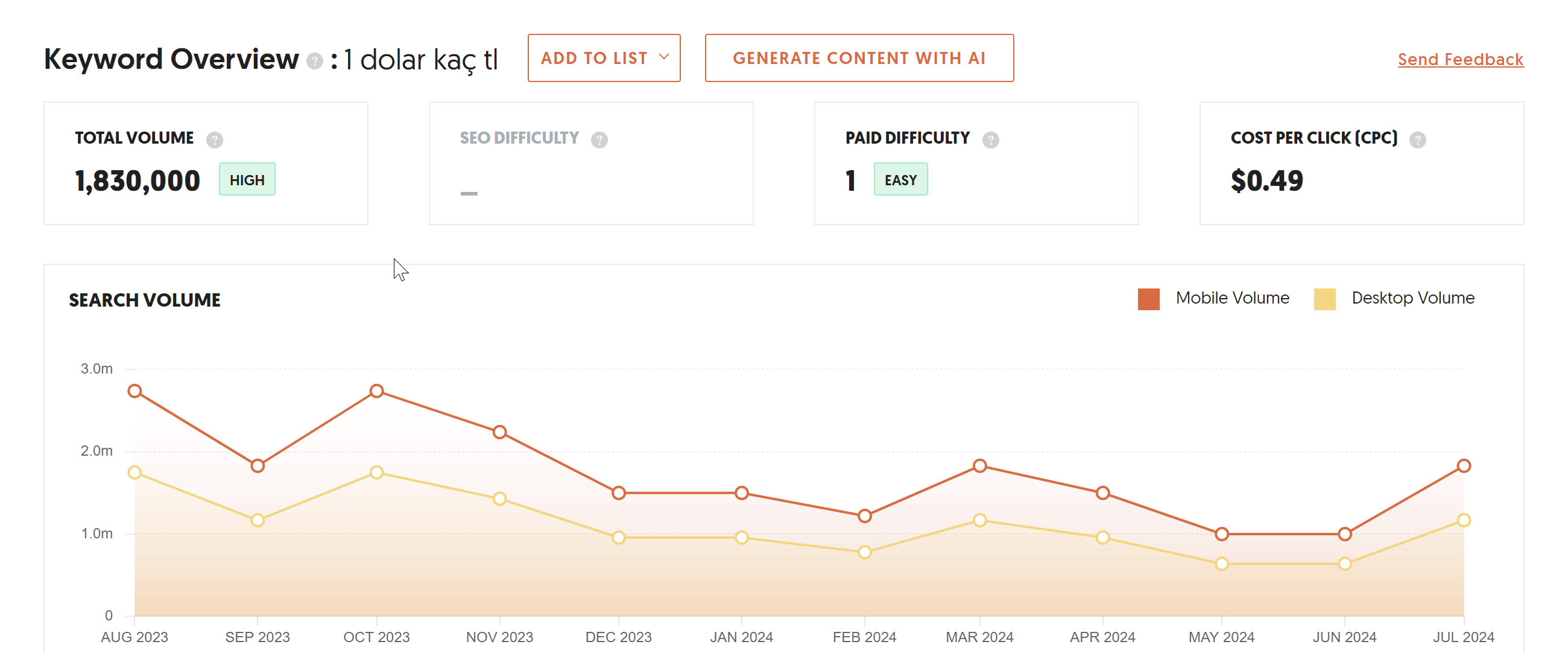1568x653 pixels.
Task: Click the SEO Difficulty question mark icon
Action: pos(599,140)
